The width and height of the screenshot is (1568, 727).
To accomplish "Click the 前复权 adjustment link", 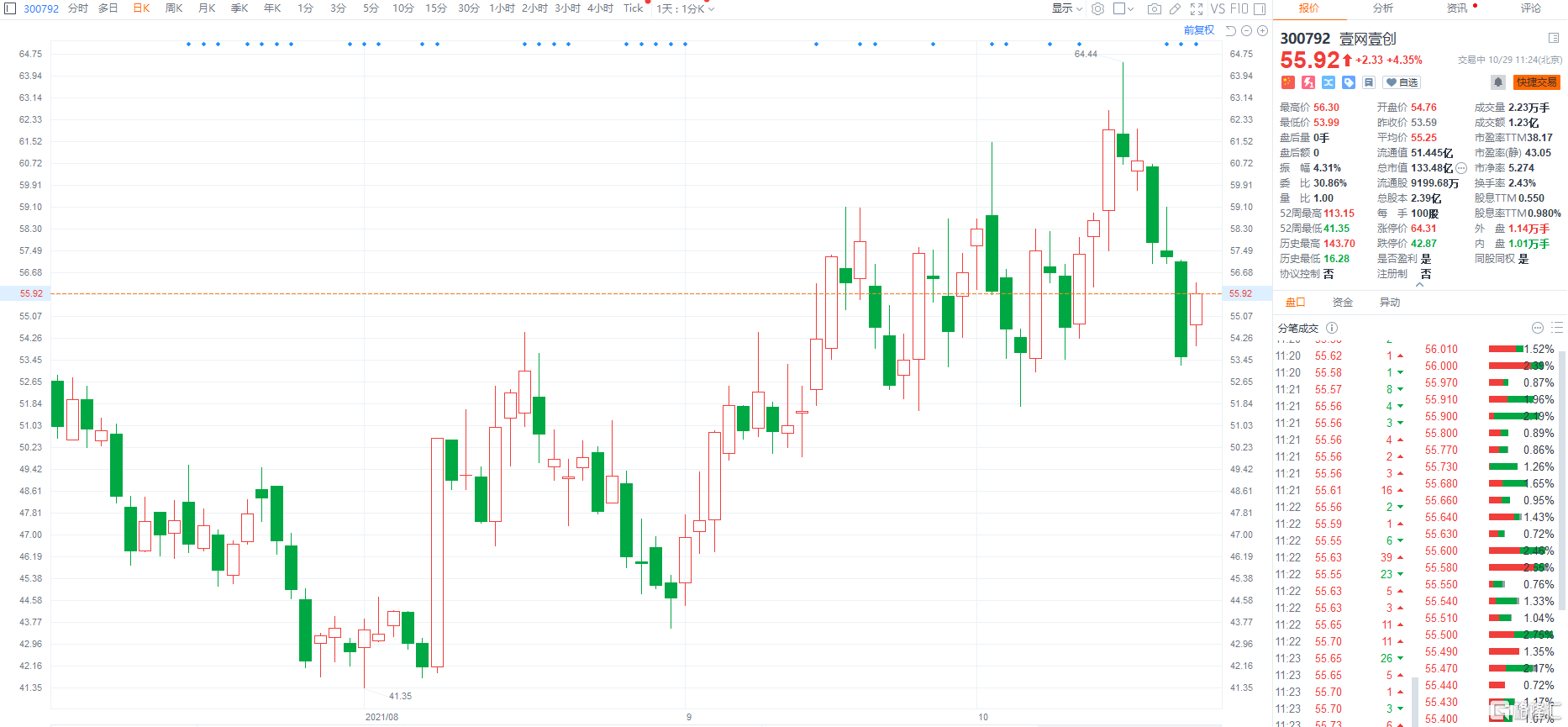I will click(x=1199, y=30).
